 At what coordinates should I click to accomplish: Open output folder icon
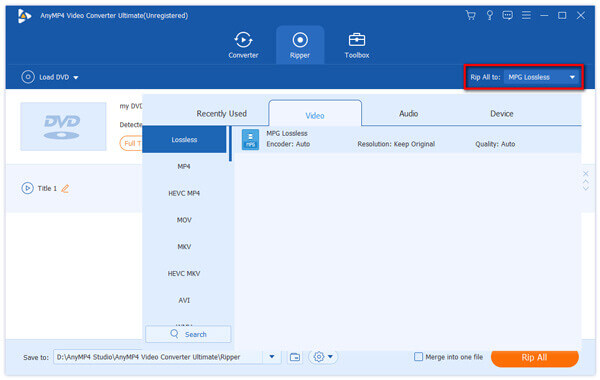pos(295,357)
